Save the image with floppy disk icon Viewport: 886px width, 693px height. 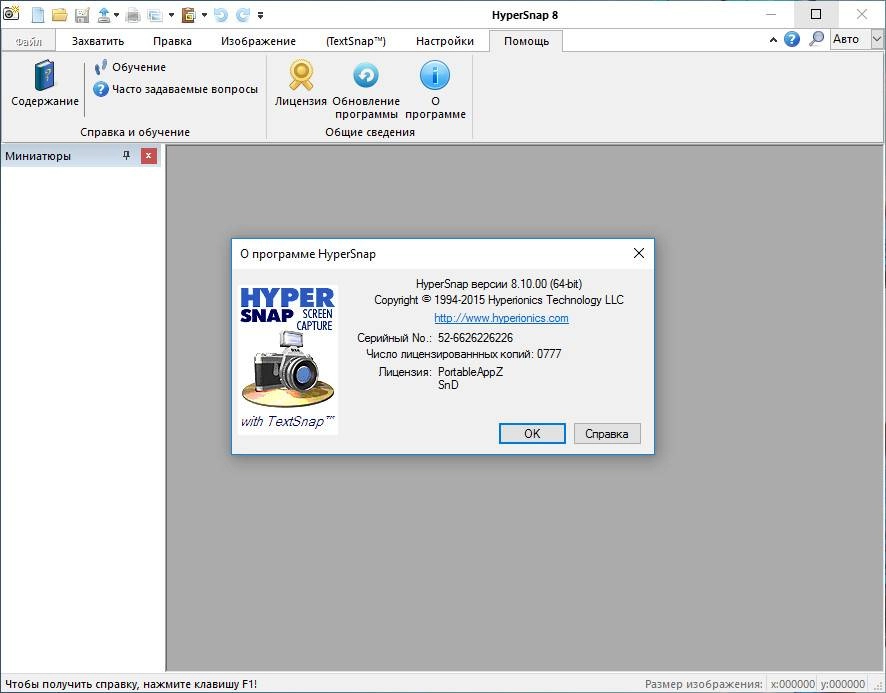point(82,15)
